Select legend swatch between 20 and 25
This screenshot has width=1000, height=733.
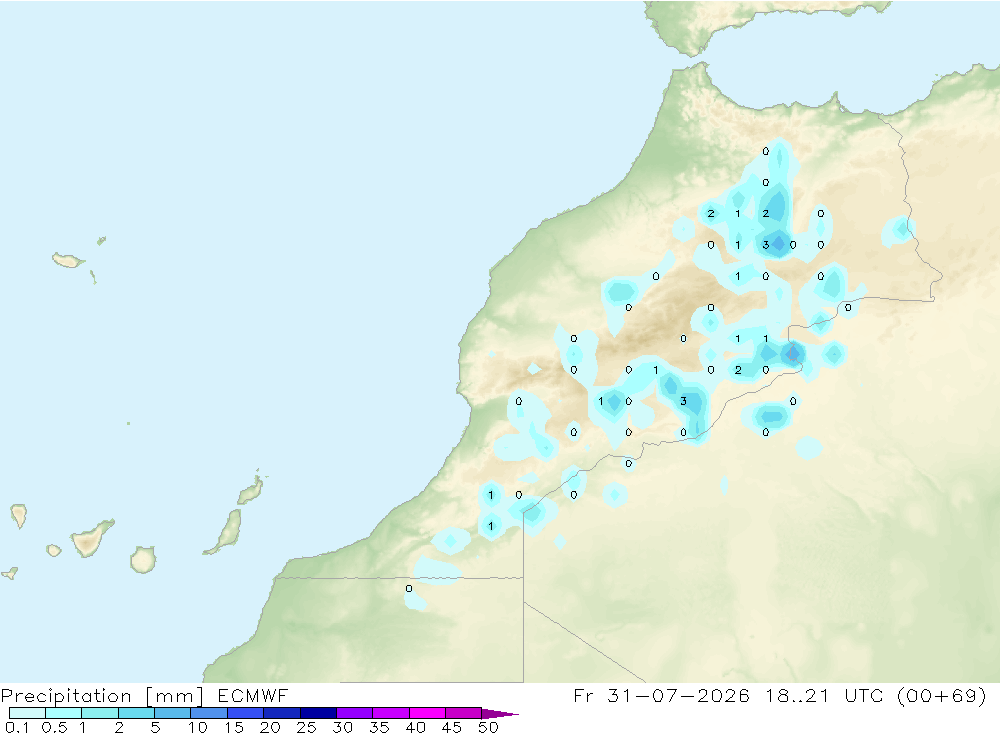tap(281, 713)
